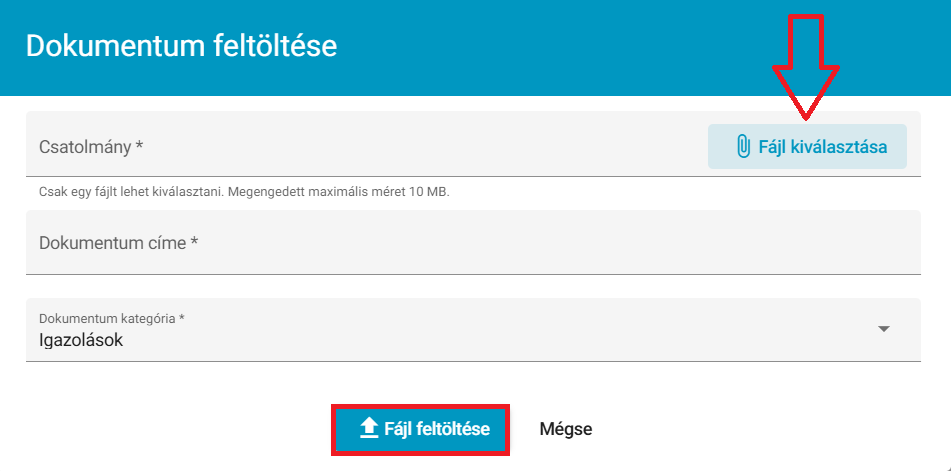Viewport: 951px width, 471px height.
Task: Click the gray triangle in Dokumentum kategória
Action: (x=884, y=329)
